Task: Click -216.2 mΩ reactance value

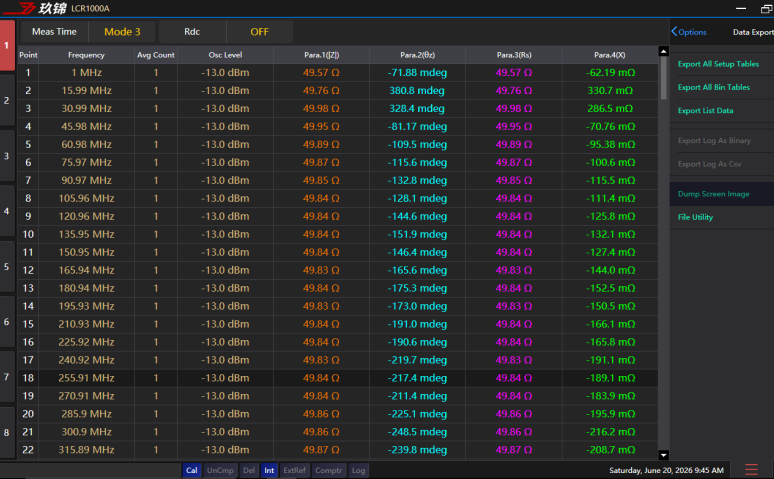Action: [x=610, y=432]
